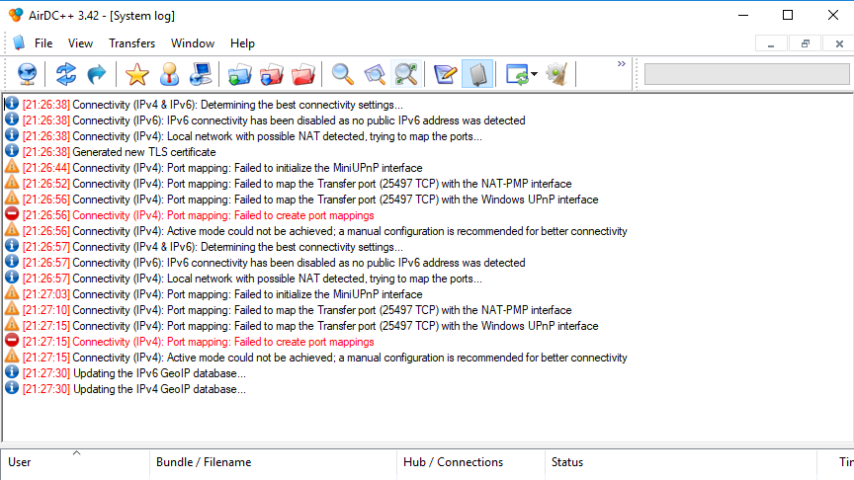Click the Reconnect blue arrows icon
This screenshot has width=854, height=480.
point(66,74)
